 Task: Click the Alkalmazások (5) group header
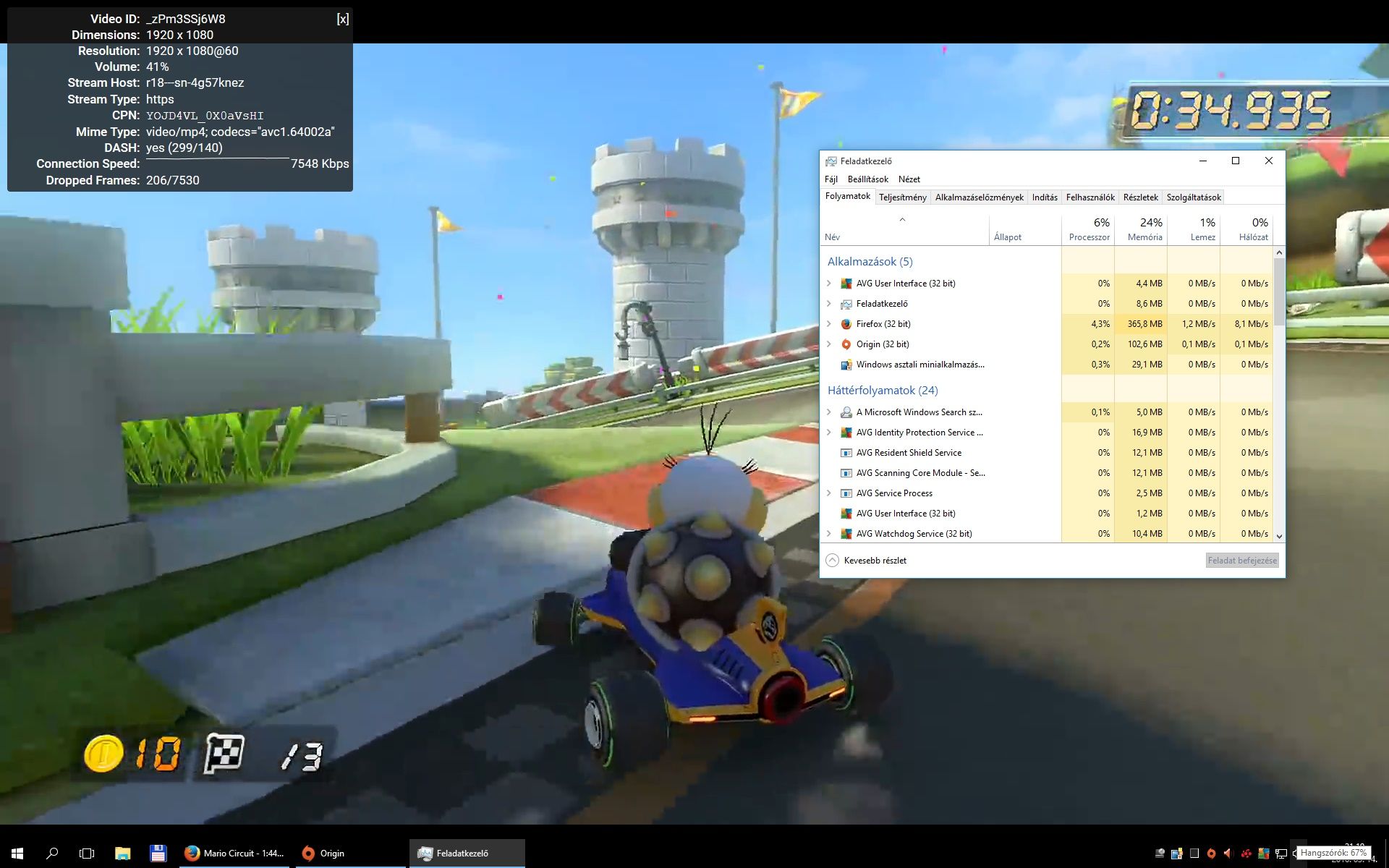point(870,262)
